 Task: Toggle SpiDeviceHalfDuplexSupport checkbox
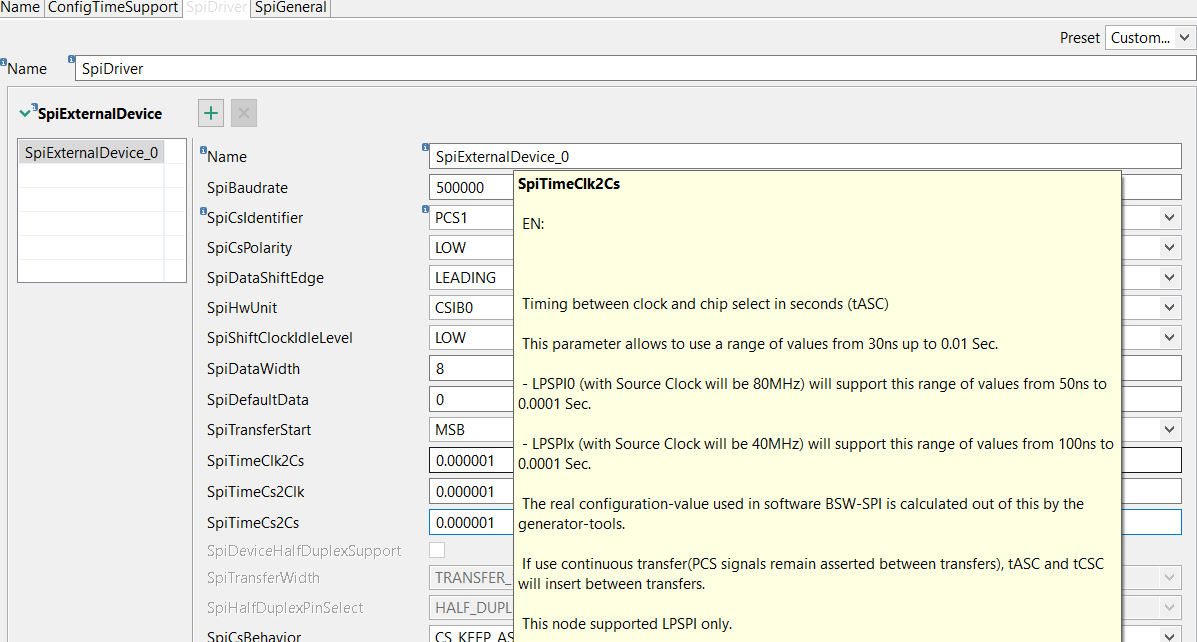[437, 550]
